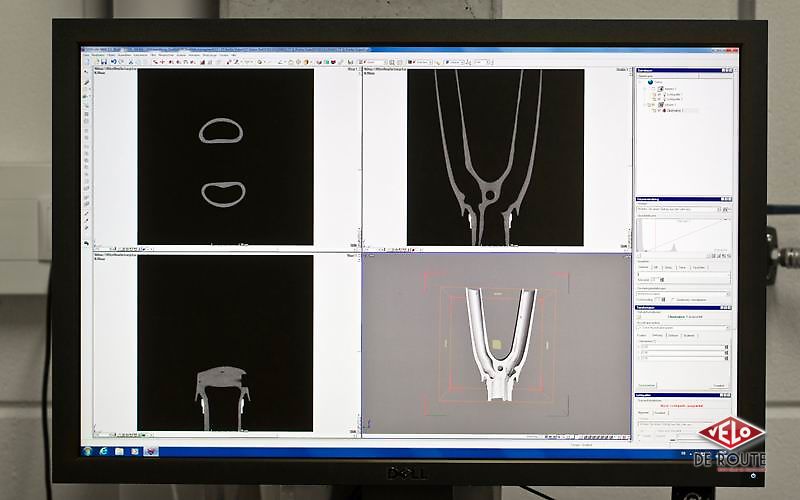Select the blue globe Scene root node
800x500 pixels.
651,82
